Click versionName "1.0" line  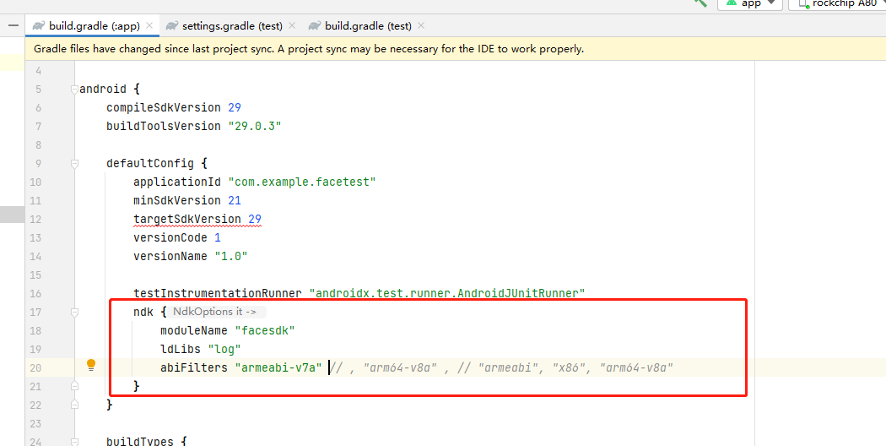tap(191, 256)
